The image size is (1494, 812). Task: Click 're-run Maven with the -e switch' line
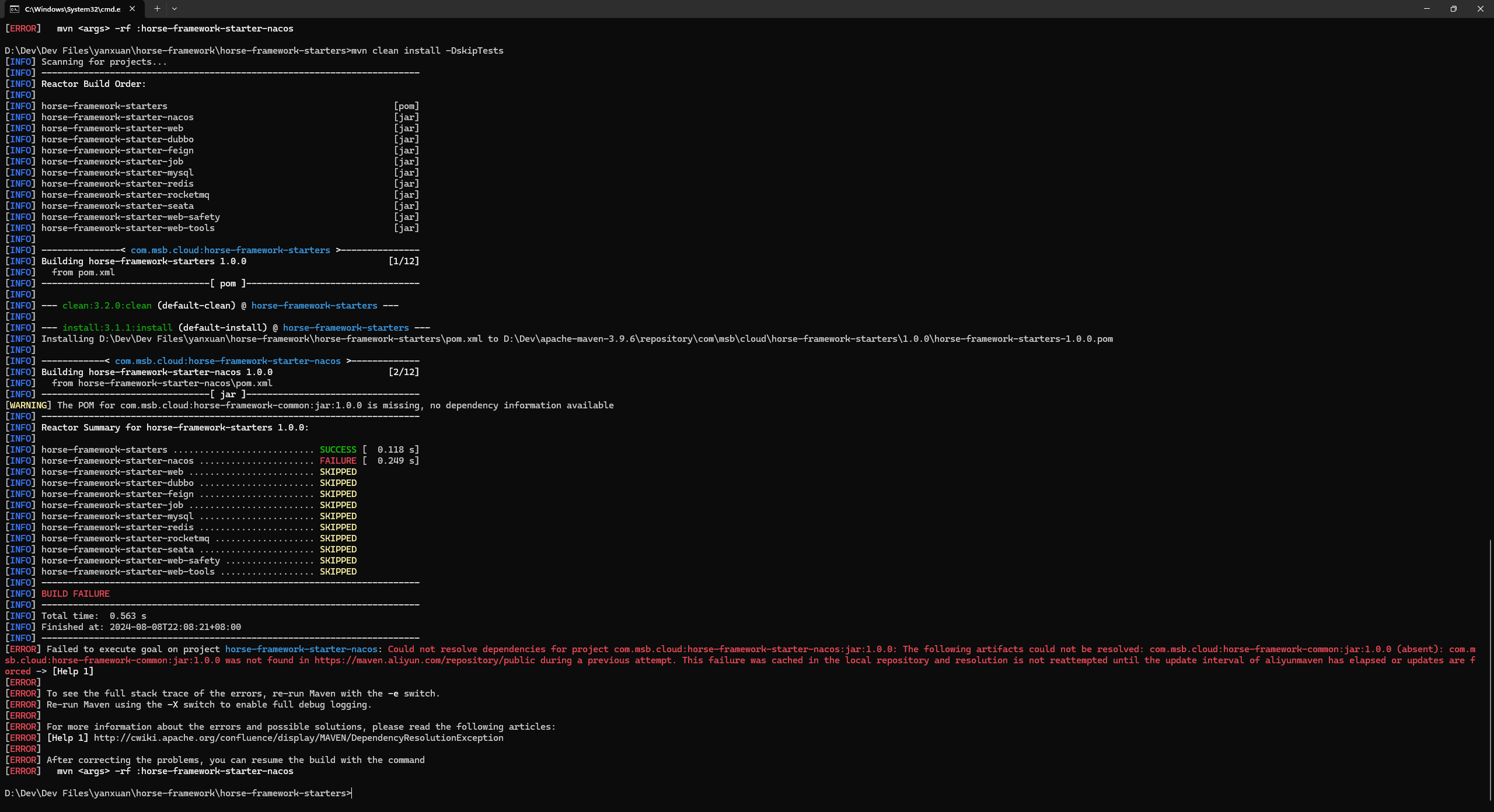[243, 694]
